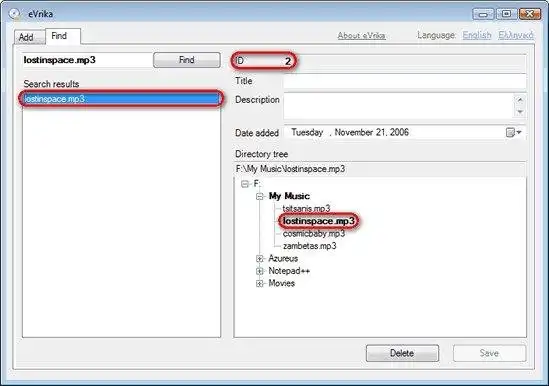
Task: Switch language to Greek (Ελληνικά)
Action: [516, 35]
